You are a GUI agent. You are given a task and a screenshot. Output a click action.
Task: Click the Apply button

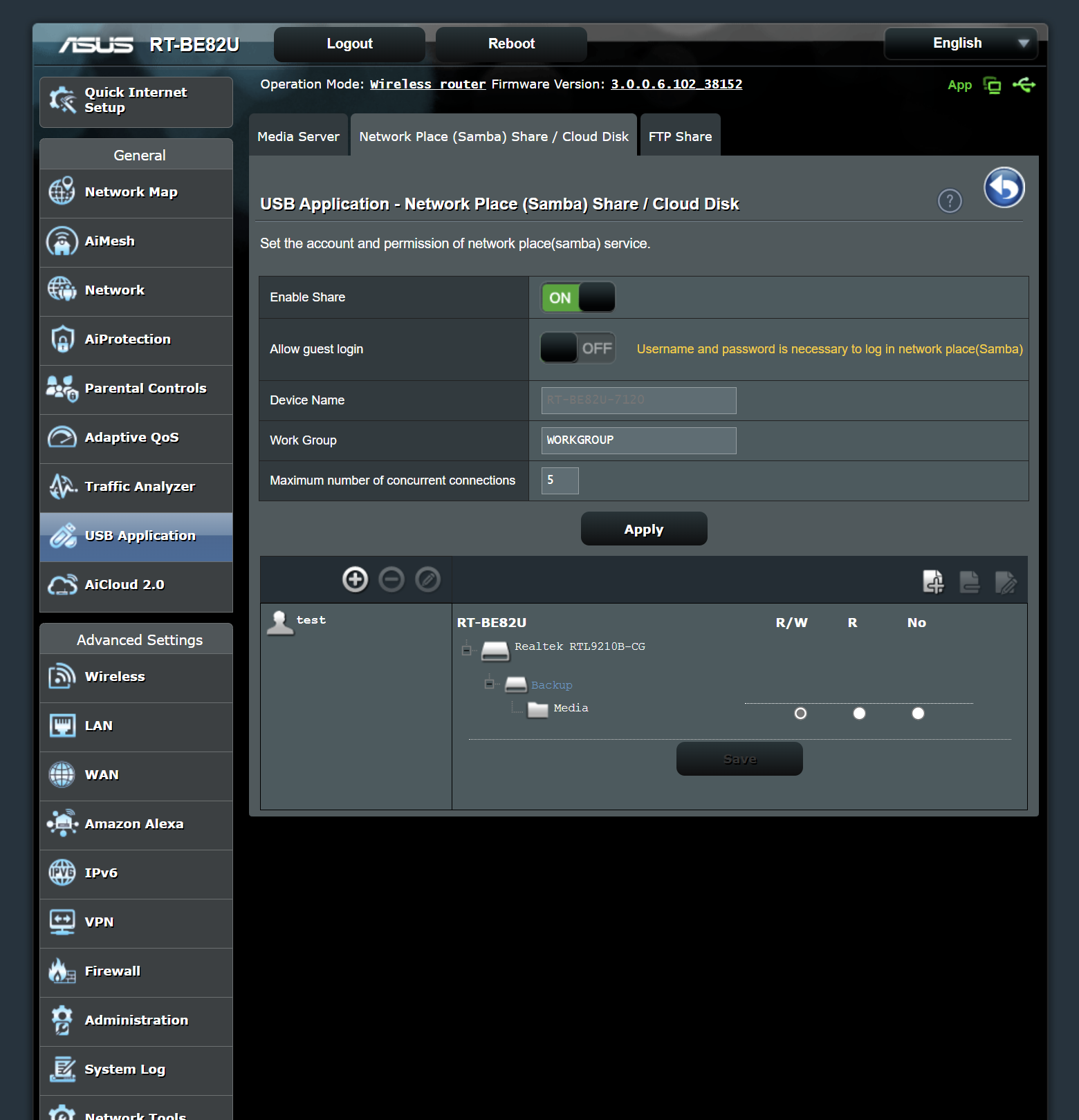(x=644, y=529)
